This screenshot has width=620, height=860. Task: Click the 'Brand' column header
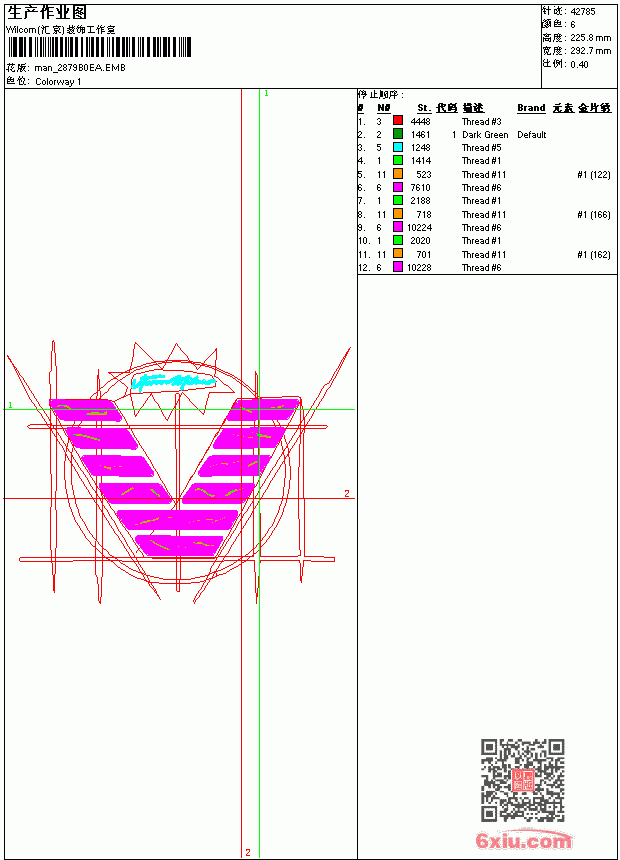[531, 108]
